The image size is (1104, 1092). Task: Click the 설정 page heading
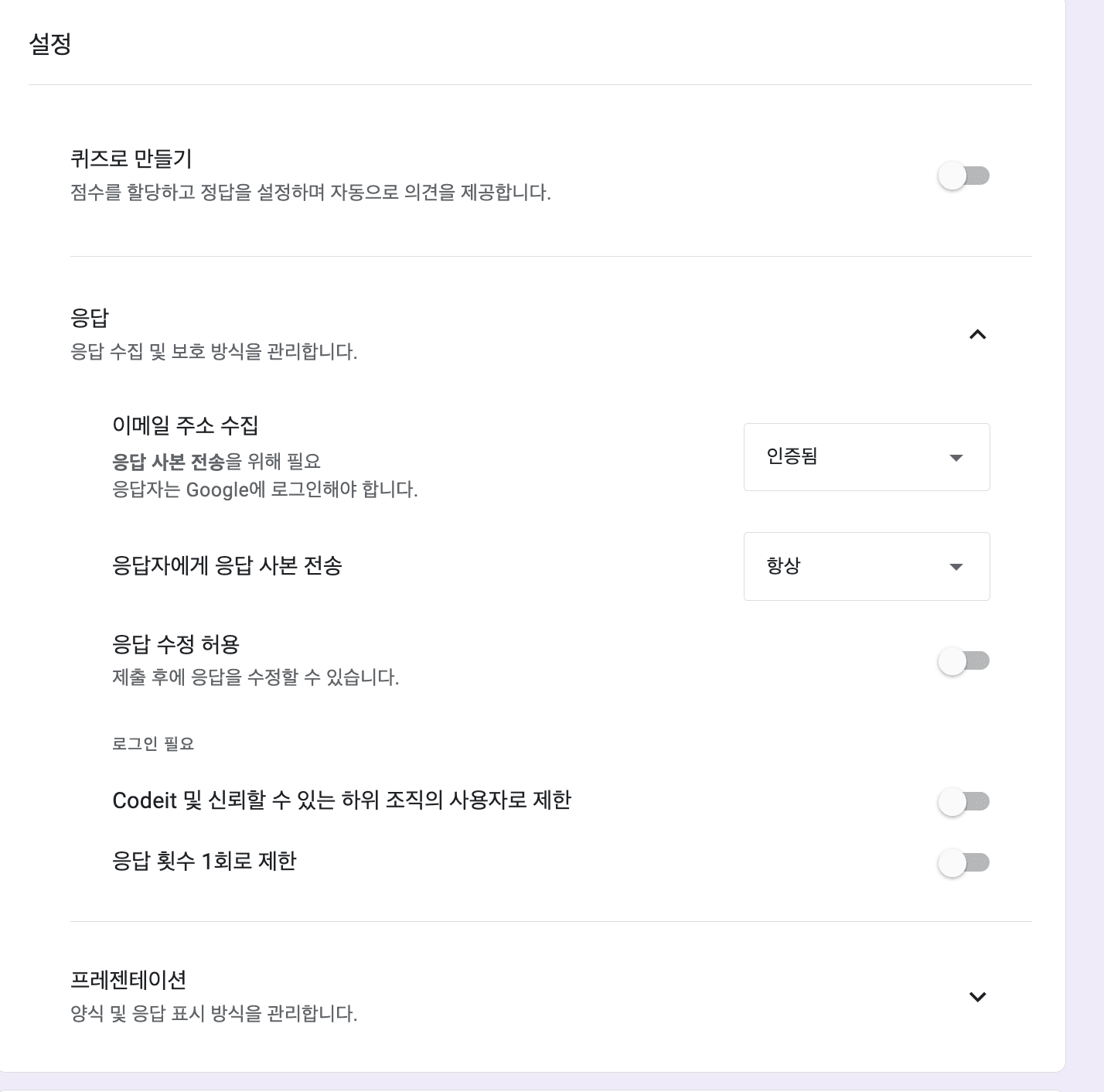50,43
